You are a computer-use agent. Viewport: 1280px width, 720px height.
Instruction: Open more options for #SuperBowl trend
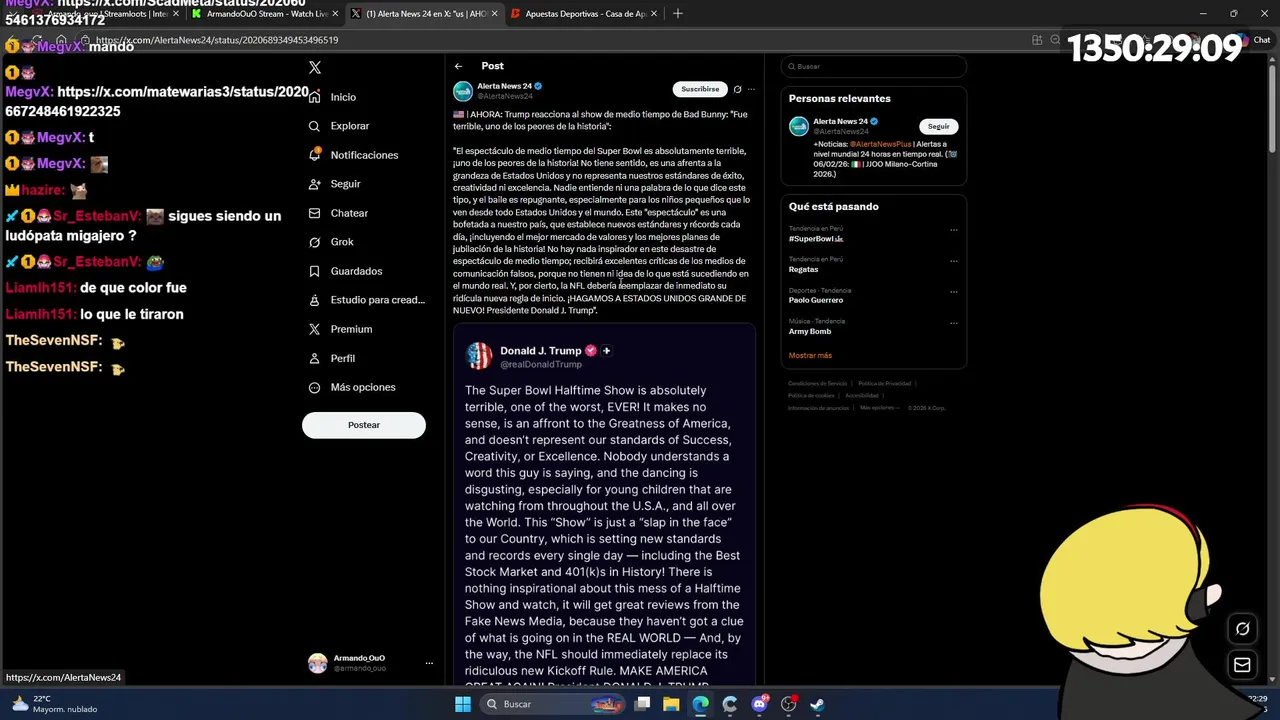(953, 230)
